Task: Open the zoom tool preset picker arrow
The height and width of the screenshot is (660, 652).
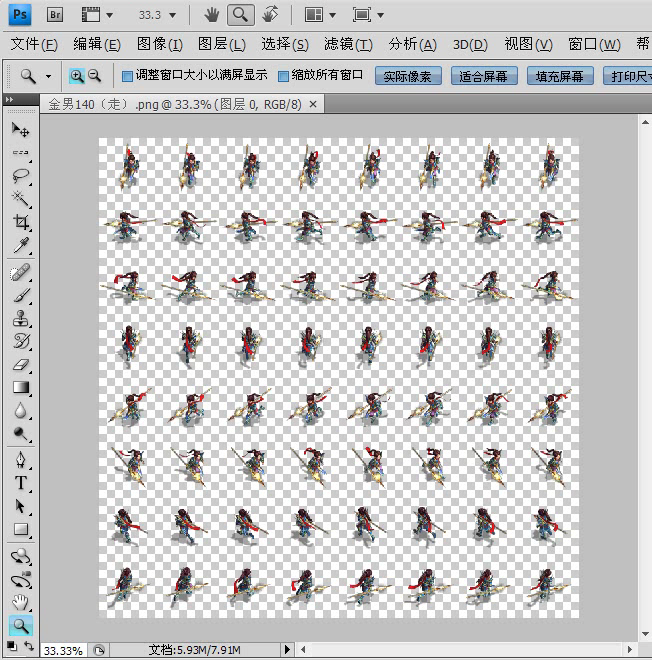Action: (48, 77)
